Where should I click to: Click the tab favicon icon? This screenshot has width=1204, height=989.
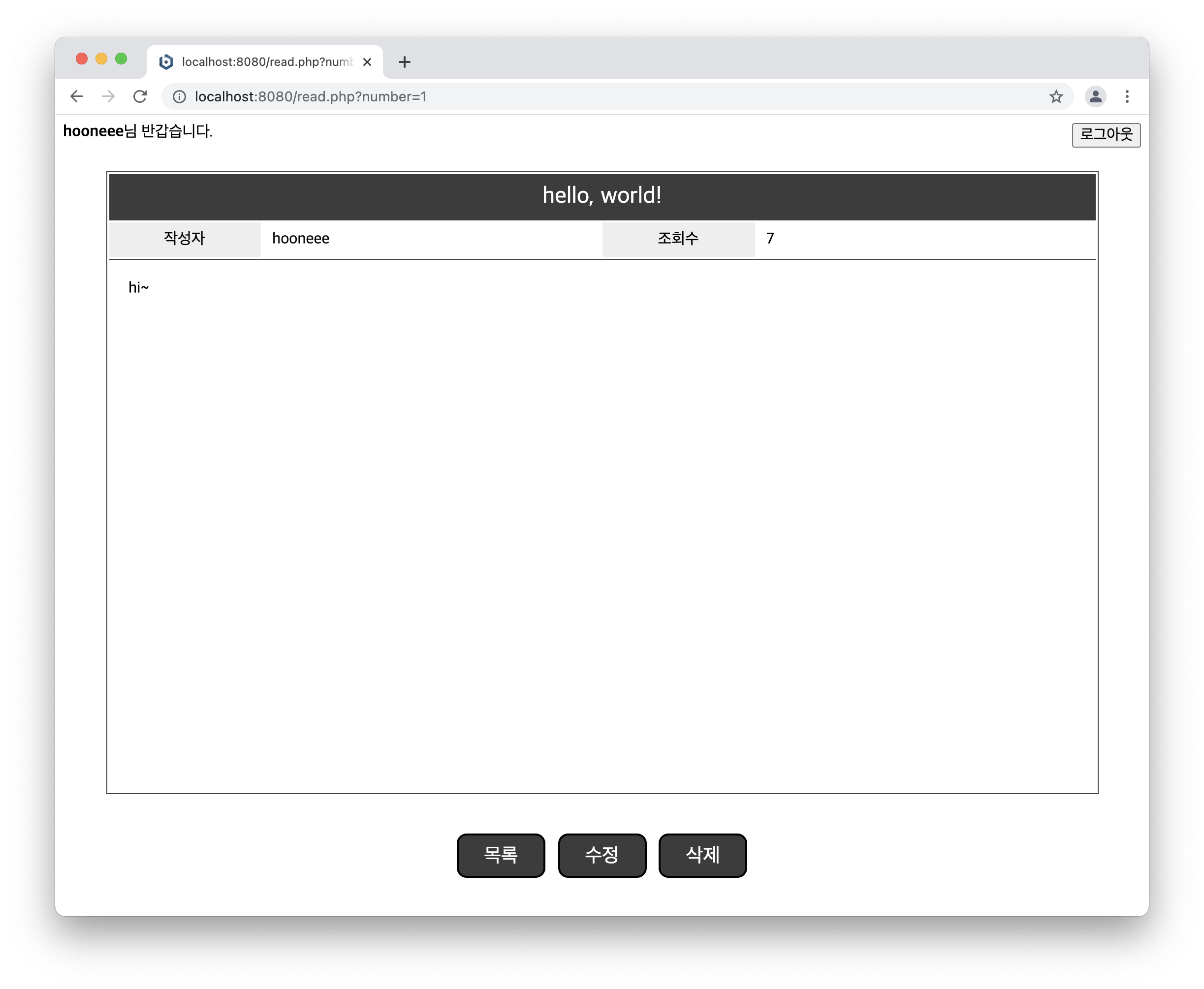[x=166, y=62]
